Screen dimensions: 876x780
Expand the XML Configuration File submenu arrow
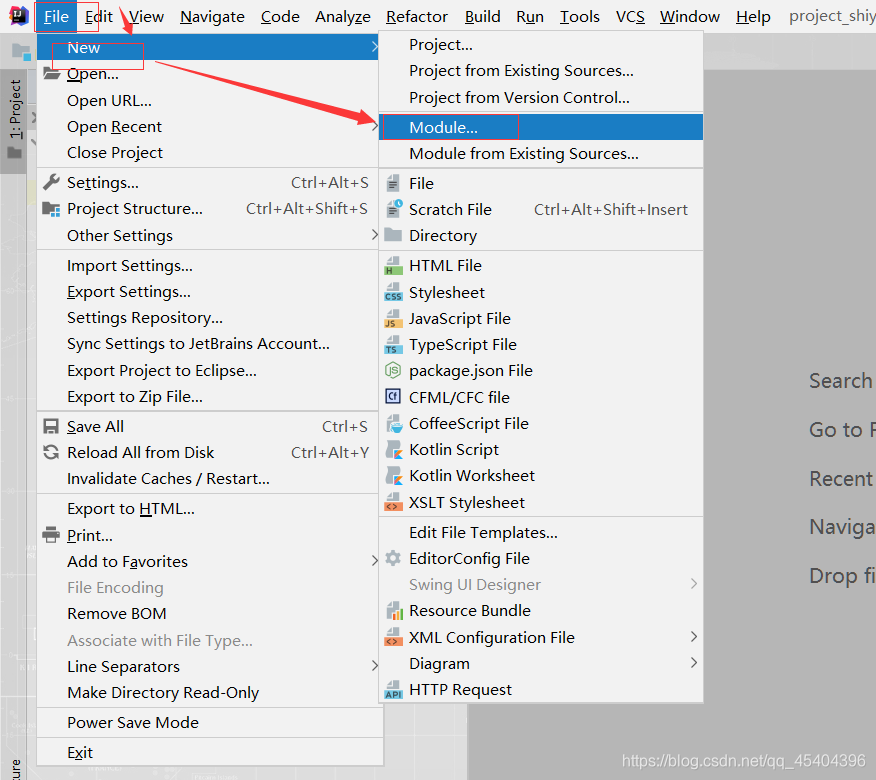[x=693, y=636]
